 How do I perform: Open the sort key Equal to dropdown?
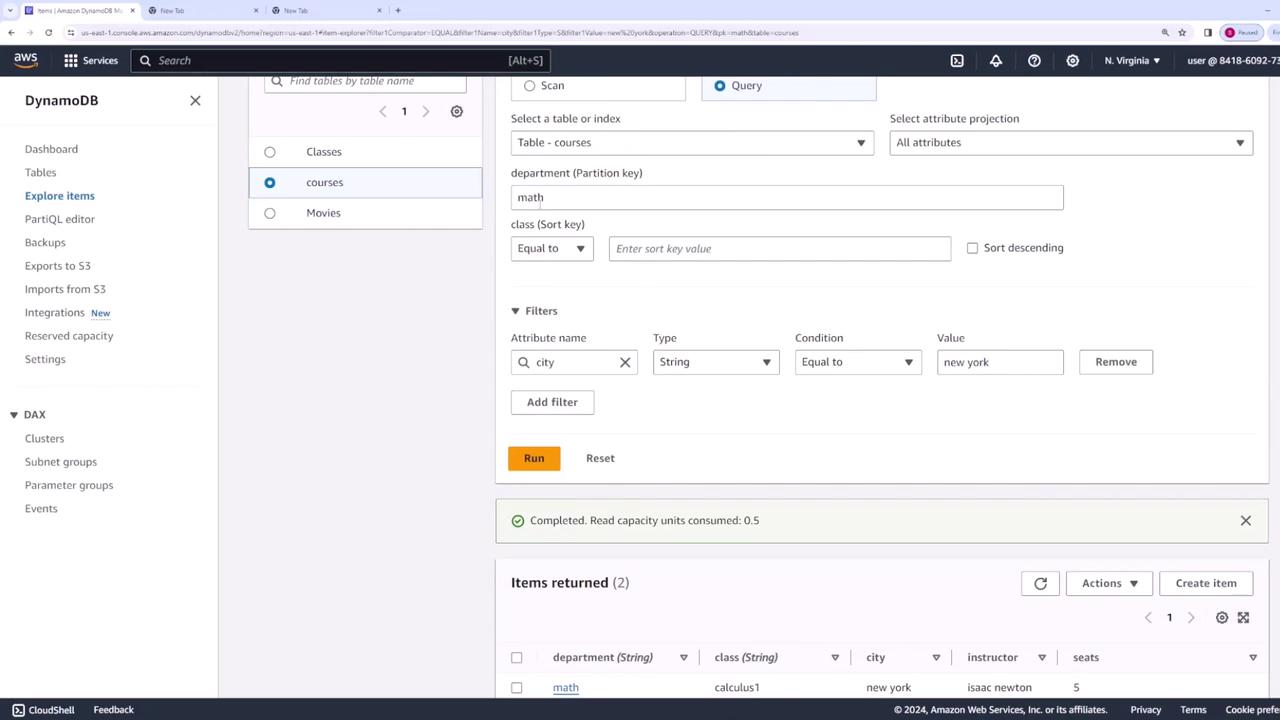point(551,248)
